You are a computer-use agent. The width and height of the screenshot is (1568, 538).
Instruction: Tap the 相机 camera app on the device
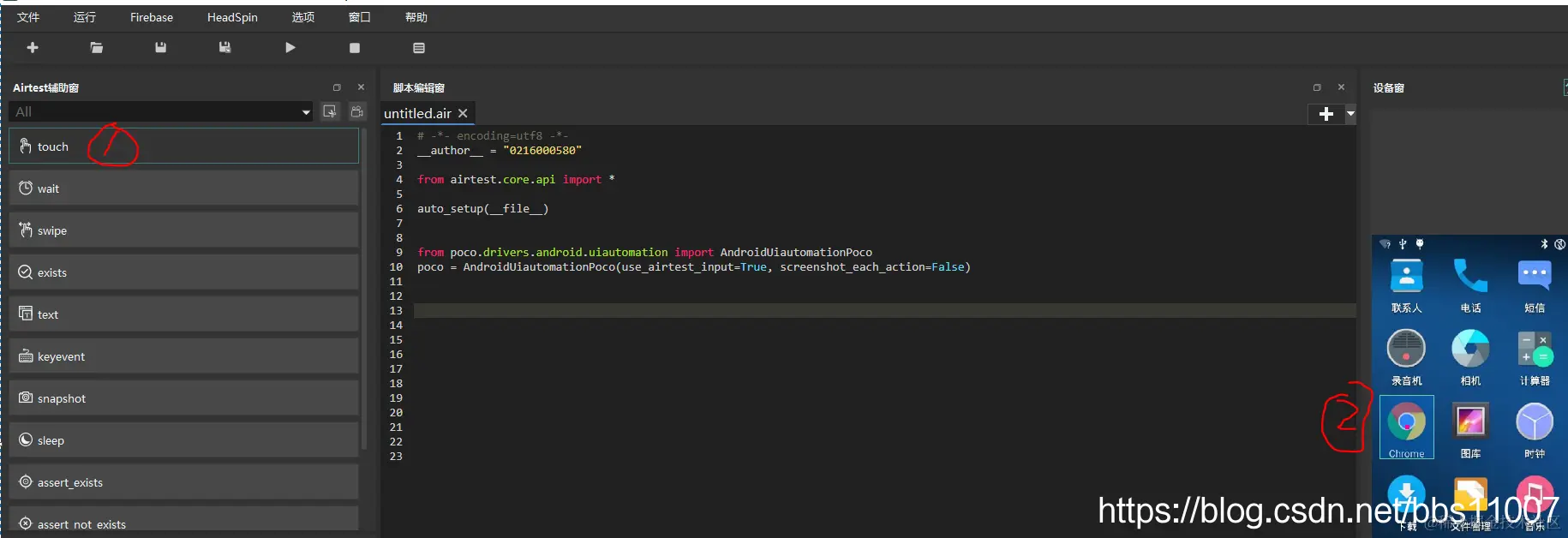[x=1470, y=357]
